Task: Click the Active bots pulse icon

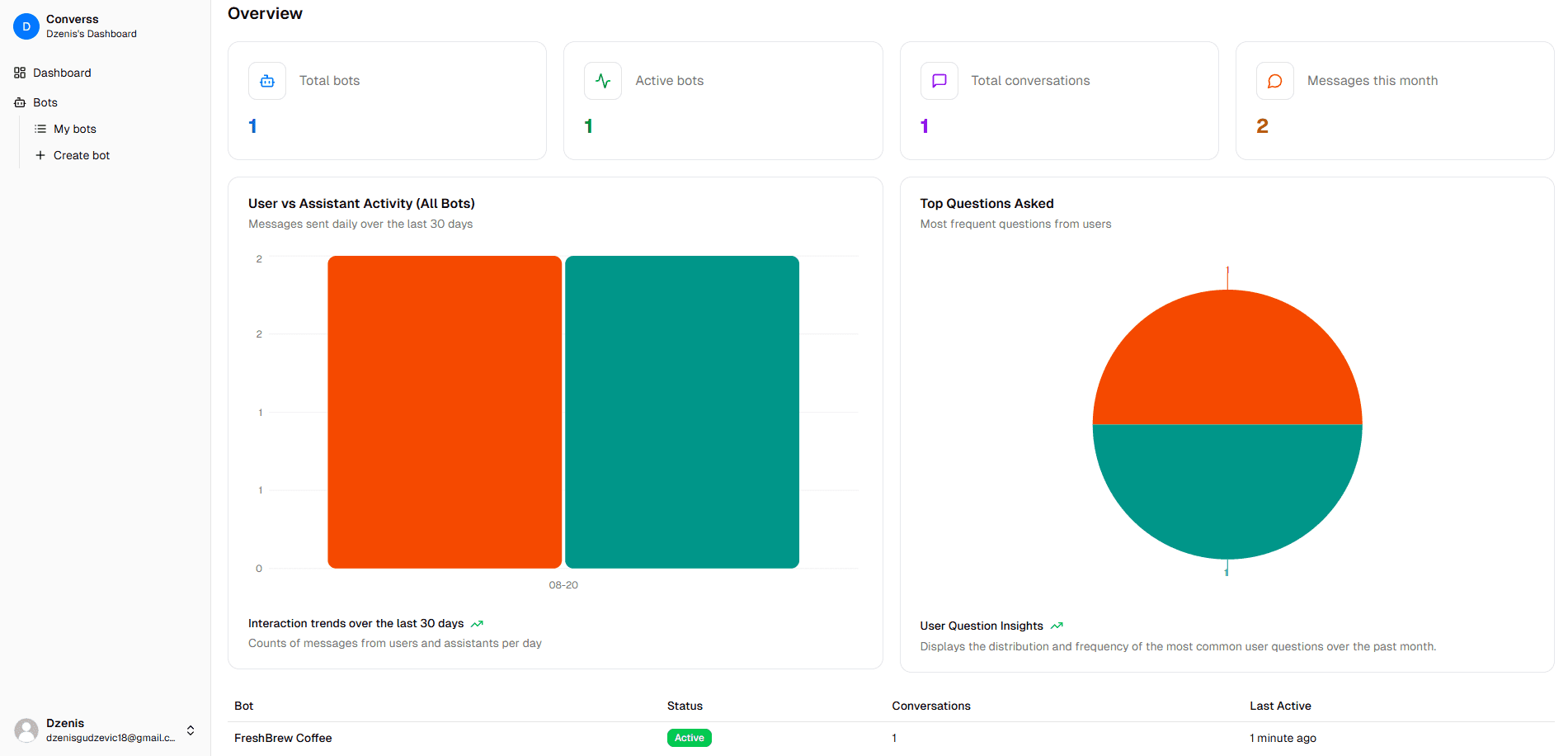Action: tap(603, 81)
